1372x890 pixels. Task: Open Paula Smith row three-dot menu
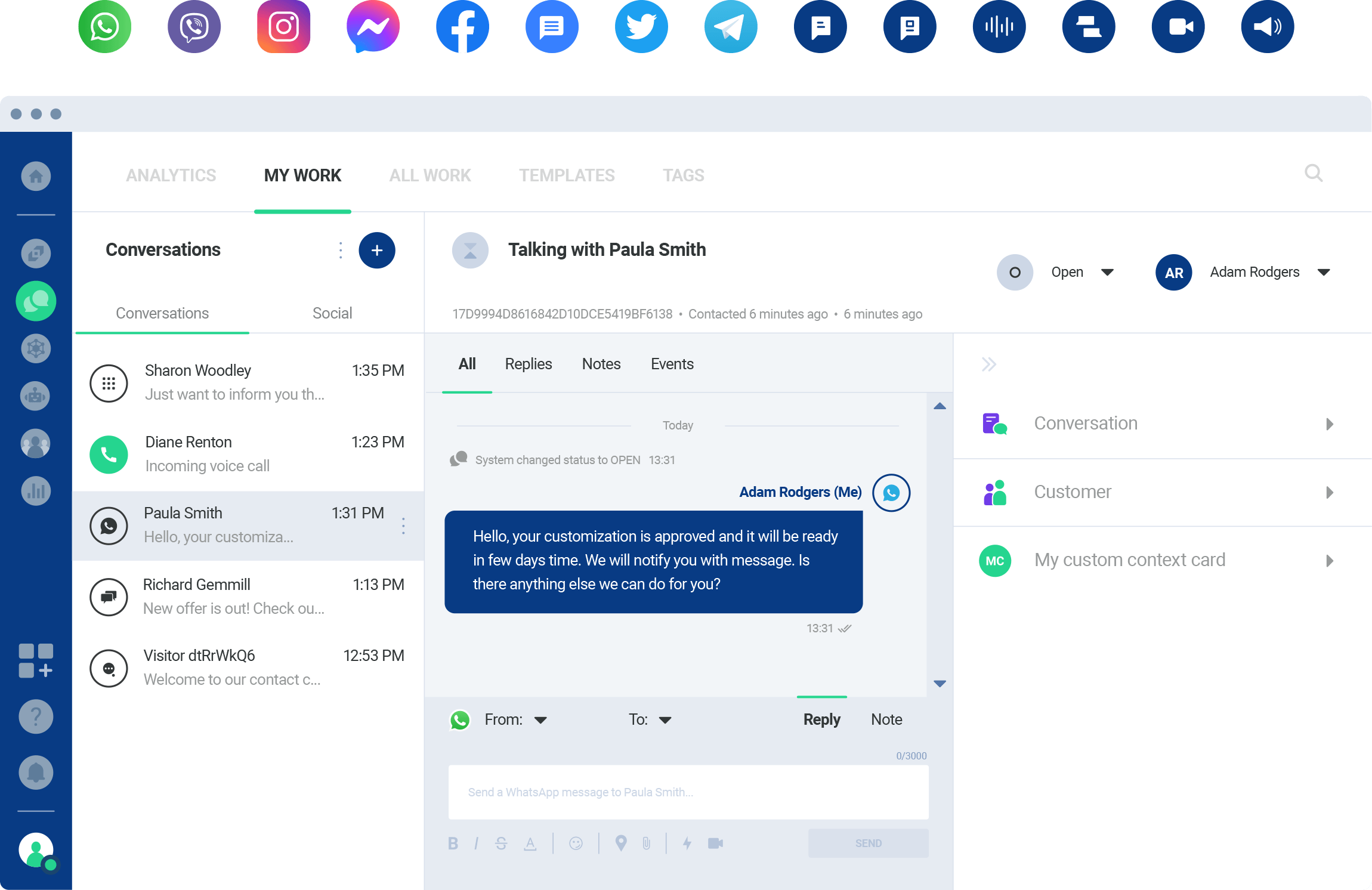coord(403,526)
